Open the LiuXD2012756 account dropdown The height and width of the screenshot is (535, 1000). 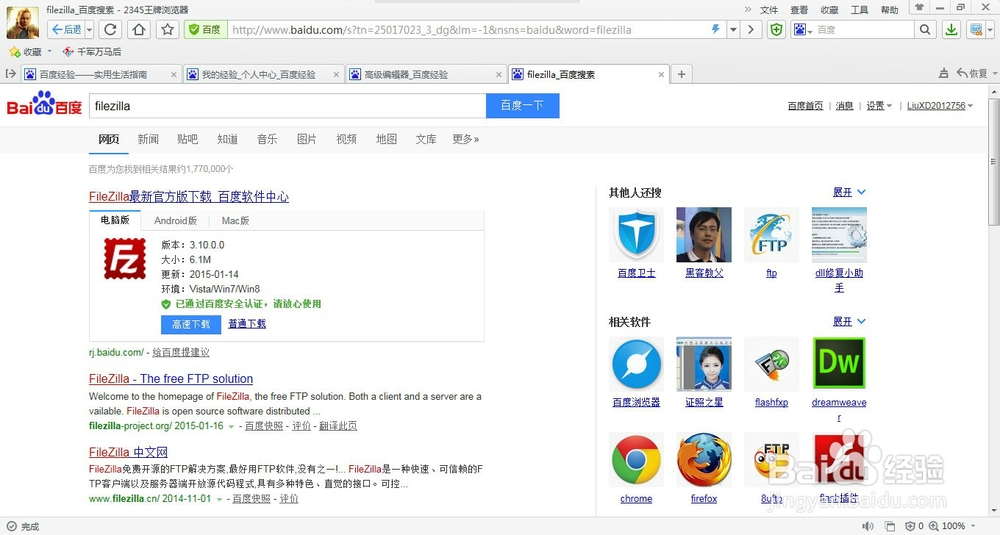click(x=940, y=106)
